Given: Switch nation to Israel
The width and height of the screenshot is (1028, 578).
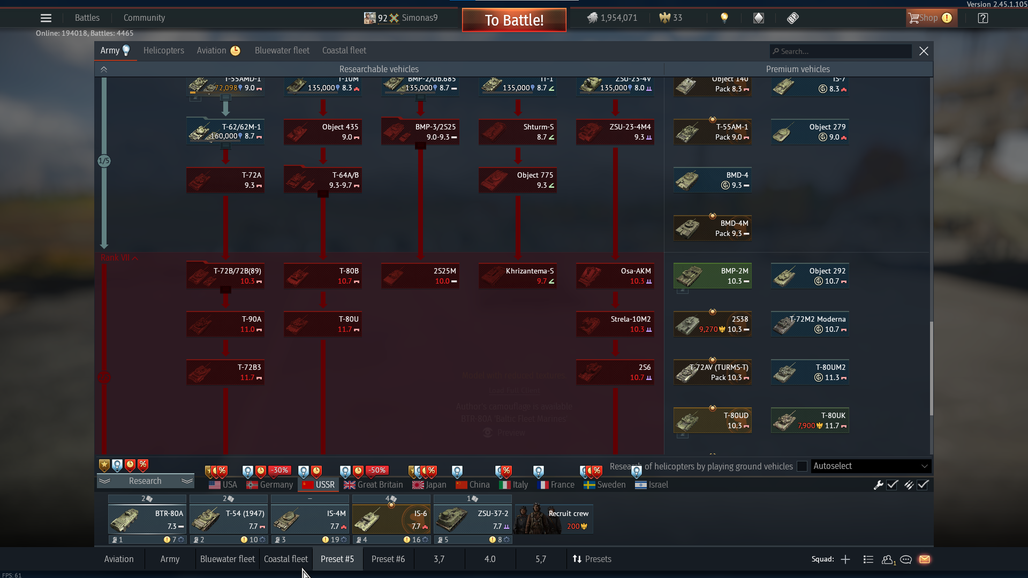Looking at the screenshot, I should point(652,485).
